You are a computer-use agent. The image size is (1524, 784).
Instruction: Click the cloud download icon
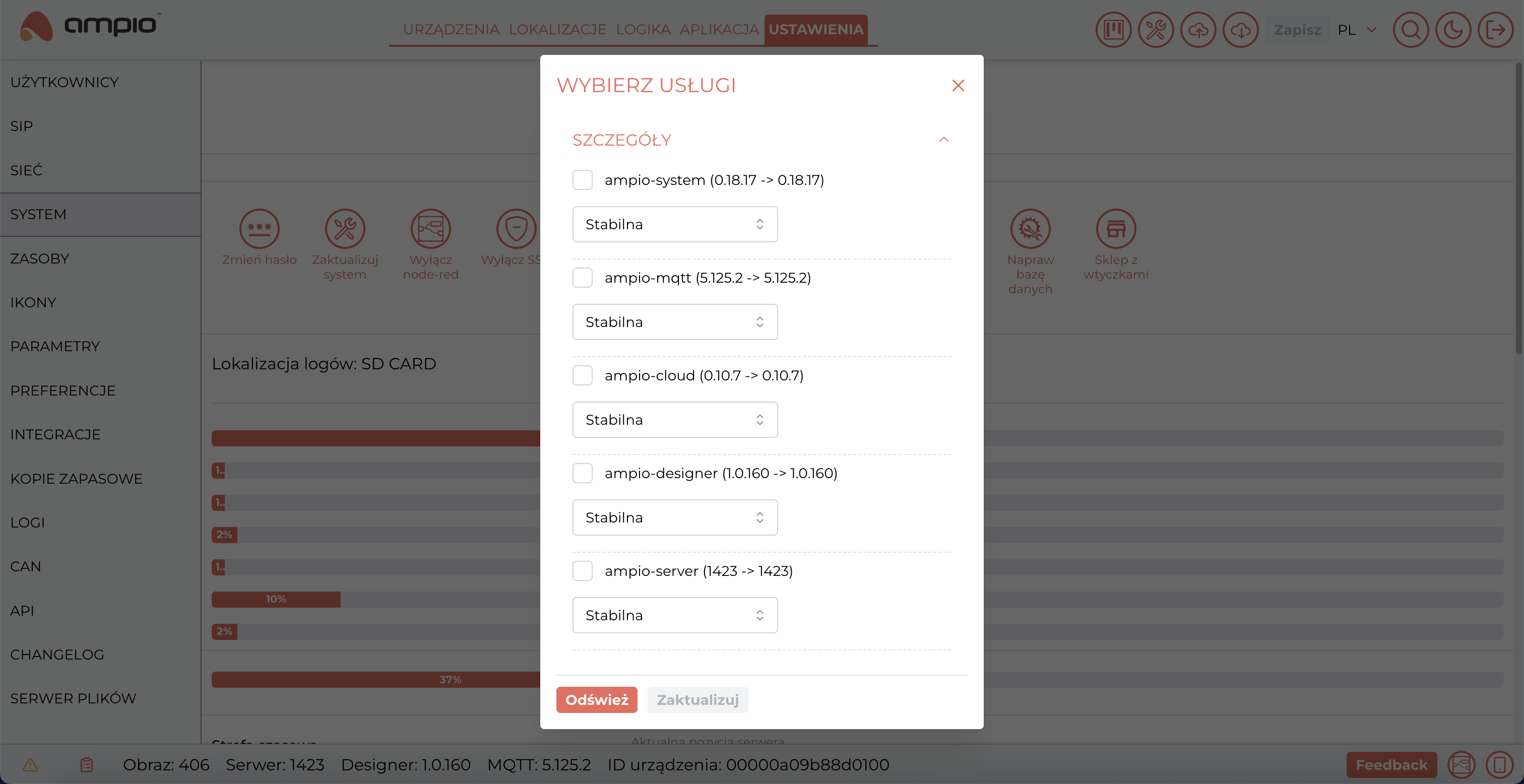[1241, 30]
